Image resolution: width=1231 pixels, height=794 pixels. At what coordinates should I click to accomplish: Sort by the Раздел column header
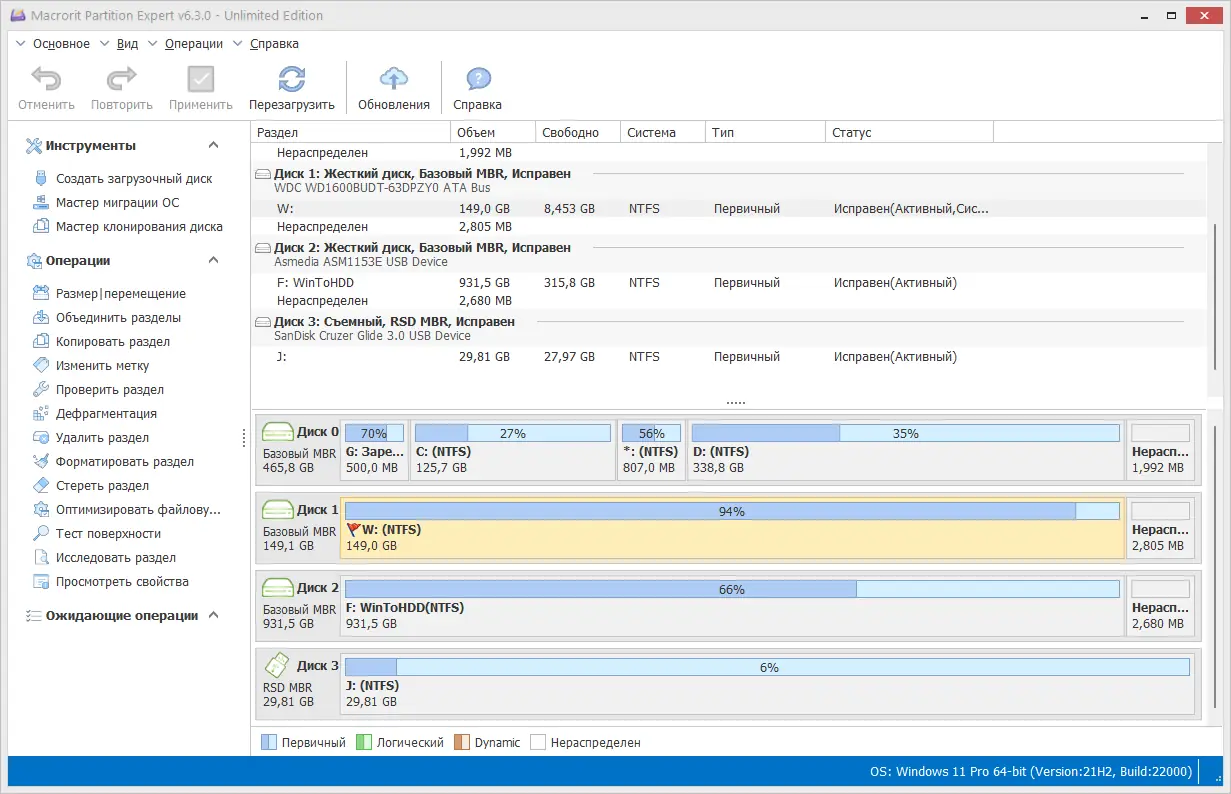pos(351,132)
